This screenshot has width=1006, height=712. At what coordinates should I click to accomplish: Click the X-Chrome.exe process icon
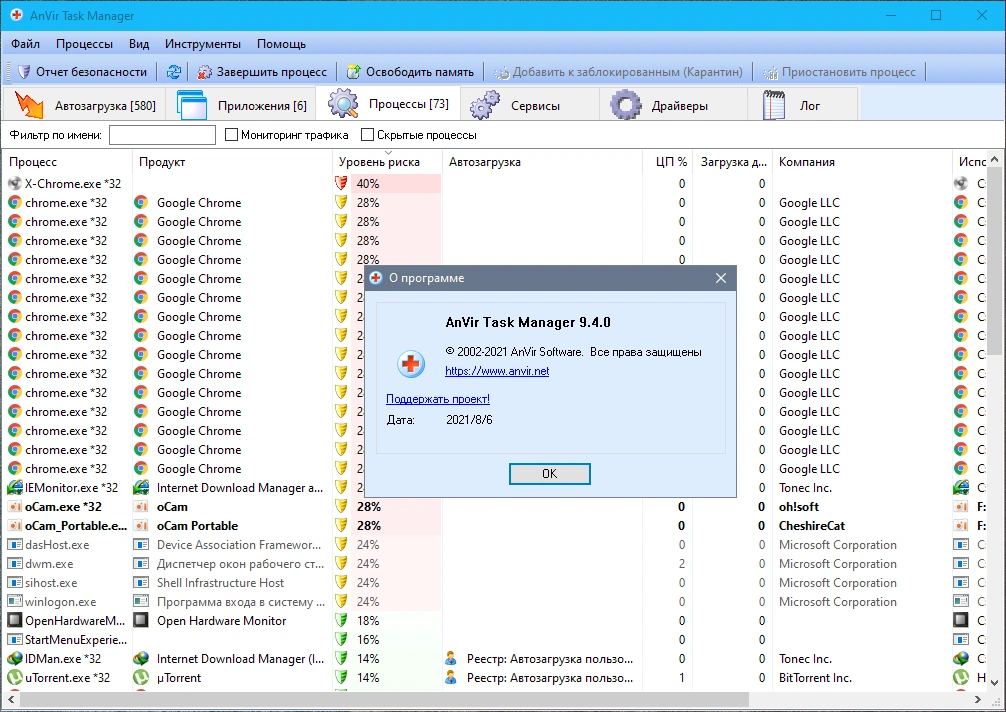point(15,183)
